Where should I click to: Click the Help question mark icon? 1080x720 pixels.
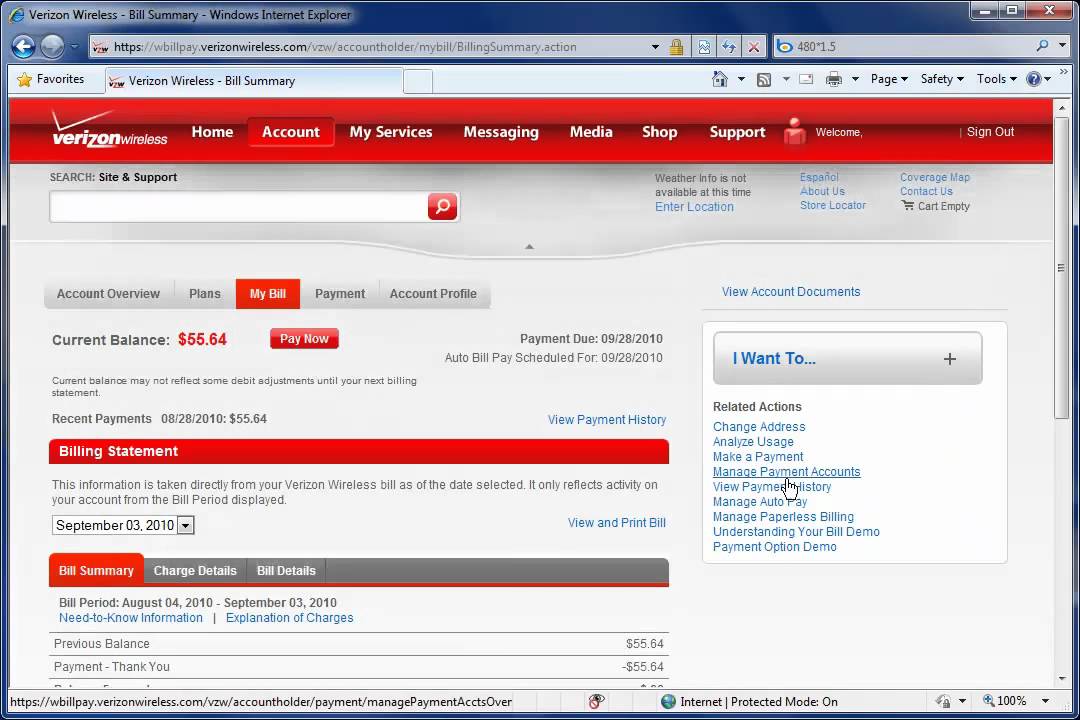click(x=1033, y=79)
